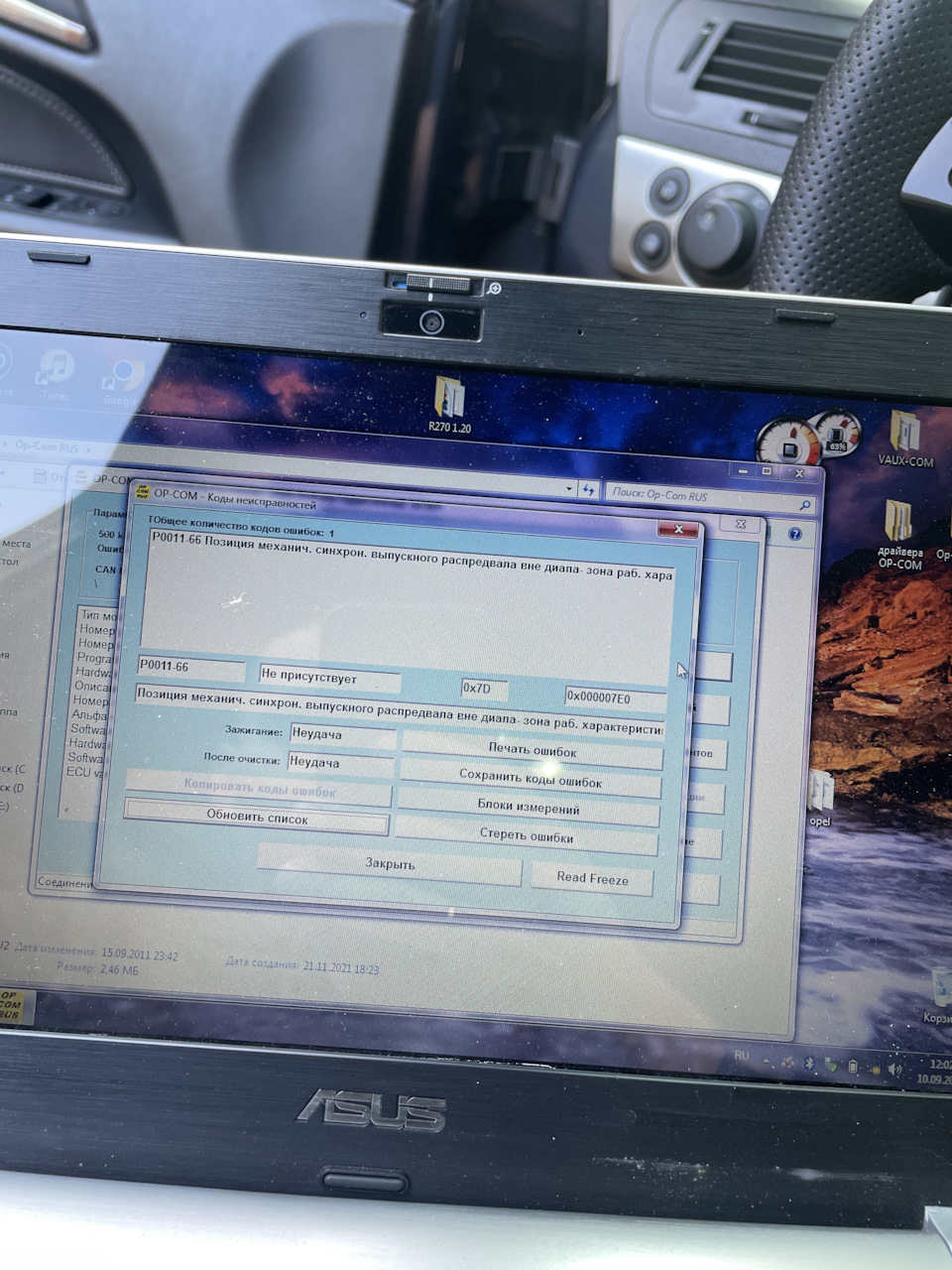This screenshot has width=952, height=1270.
Task: Click the search magnifier in Explorer search box
Action: tap(804, 505)
